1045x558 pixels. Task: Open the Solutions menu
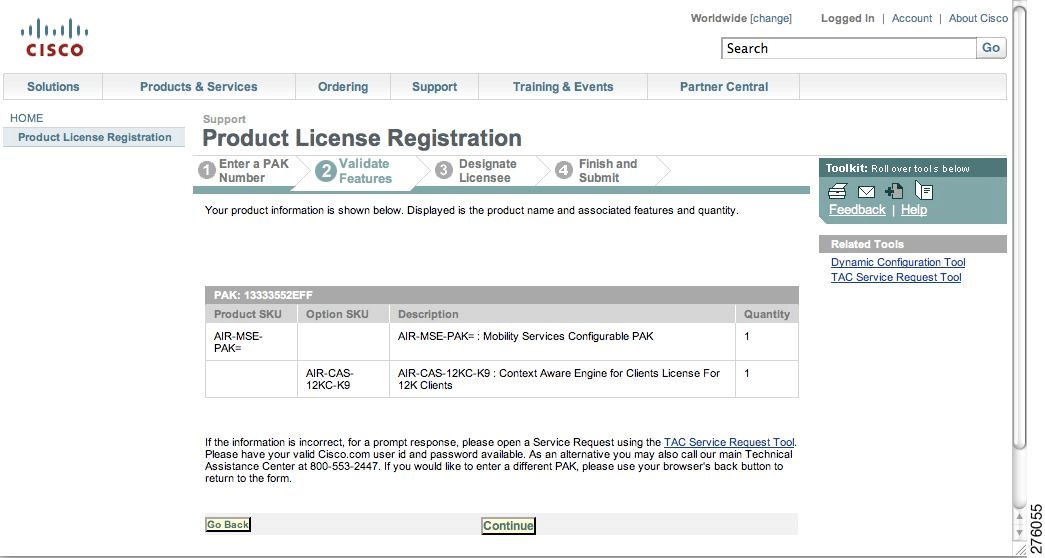click(53, 87)
